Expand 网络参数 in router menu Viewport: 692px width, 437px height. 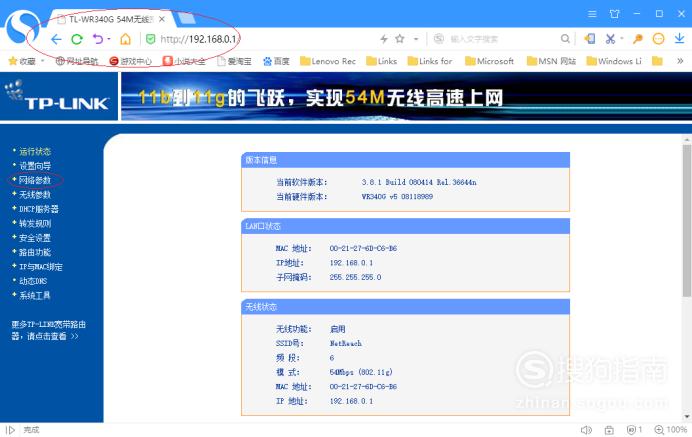tap(35, 180)
